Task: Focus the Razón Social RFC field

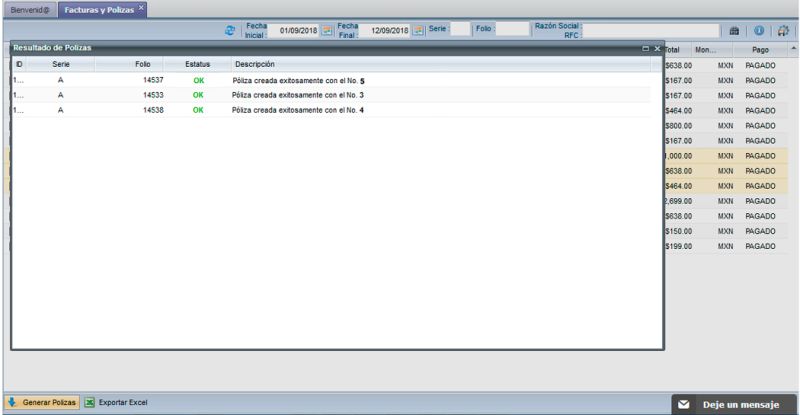Action: pos(652,31)
